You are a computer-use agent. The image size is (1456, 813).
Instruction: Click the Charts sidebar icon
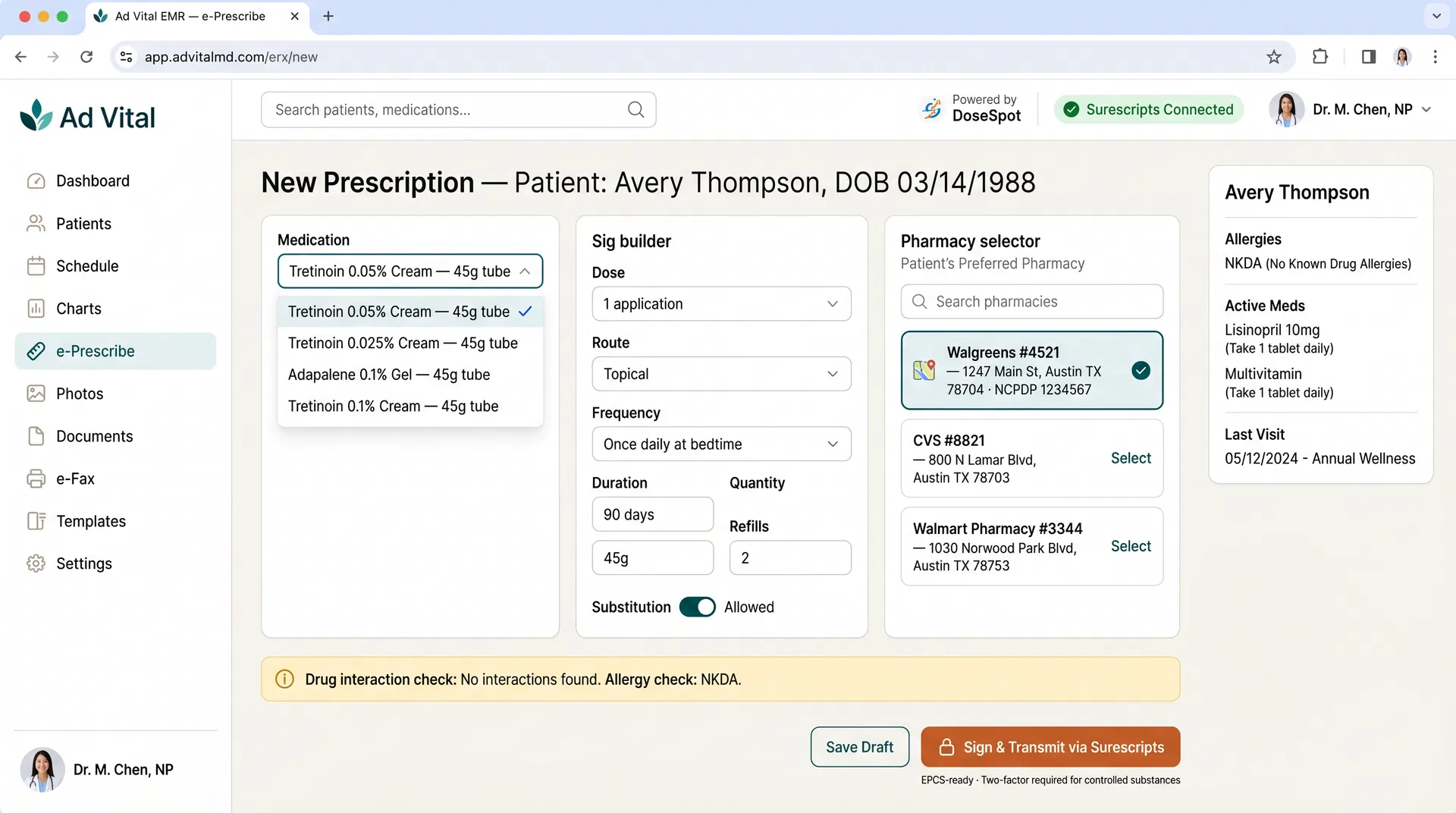pyautogui.click(x=37, y=308)
